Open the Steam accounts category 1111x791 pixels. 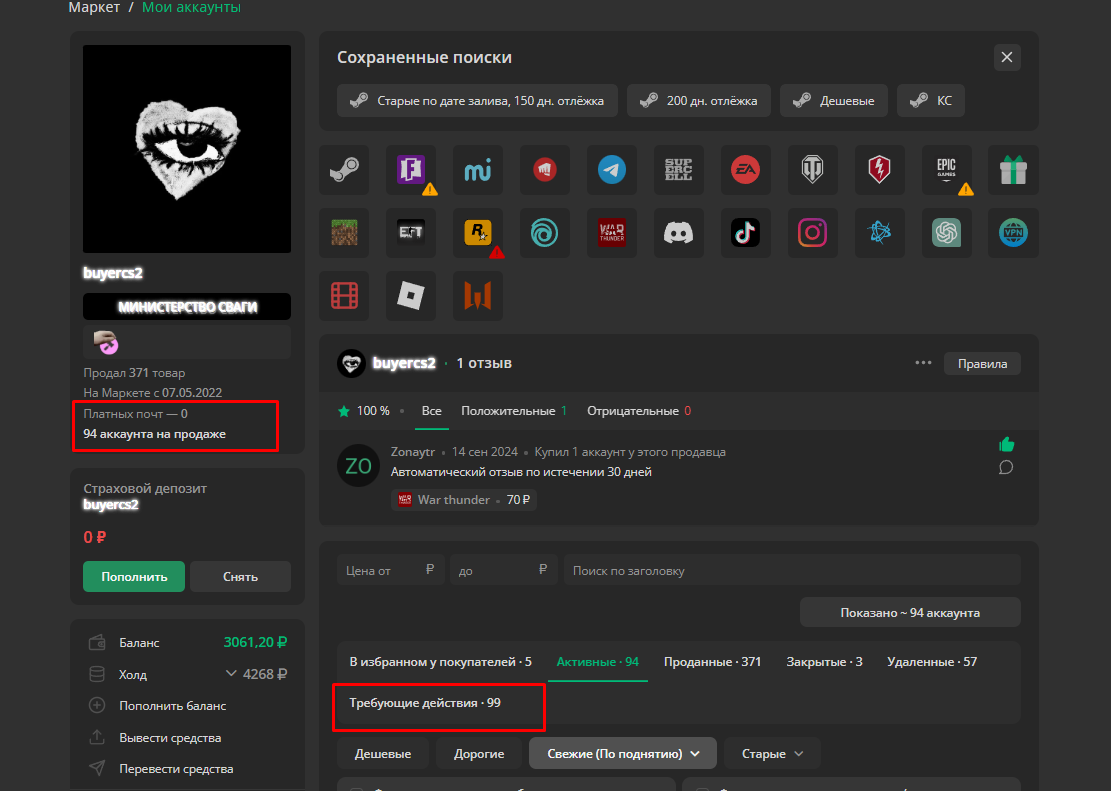tap(344, 170)
